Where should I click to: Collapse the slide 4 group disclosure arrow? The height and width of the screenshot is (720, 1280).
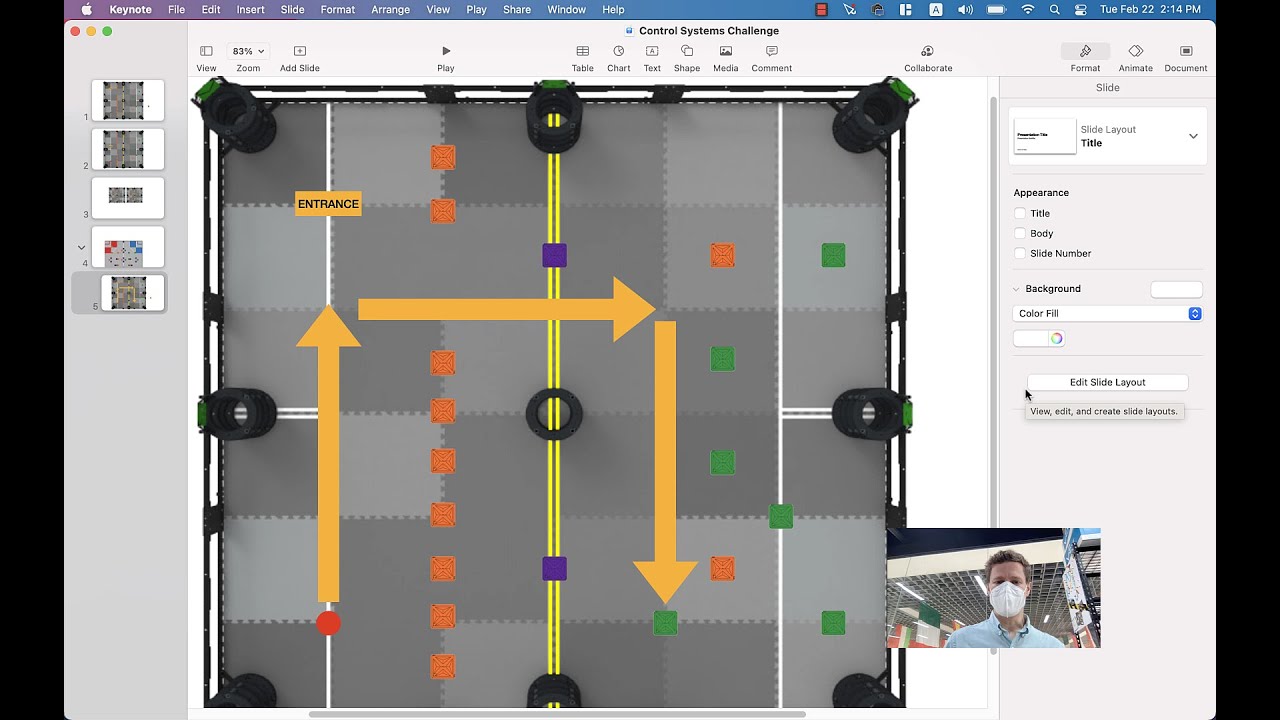82,247
